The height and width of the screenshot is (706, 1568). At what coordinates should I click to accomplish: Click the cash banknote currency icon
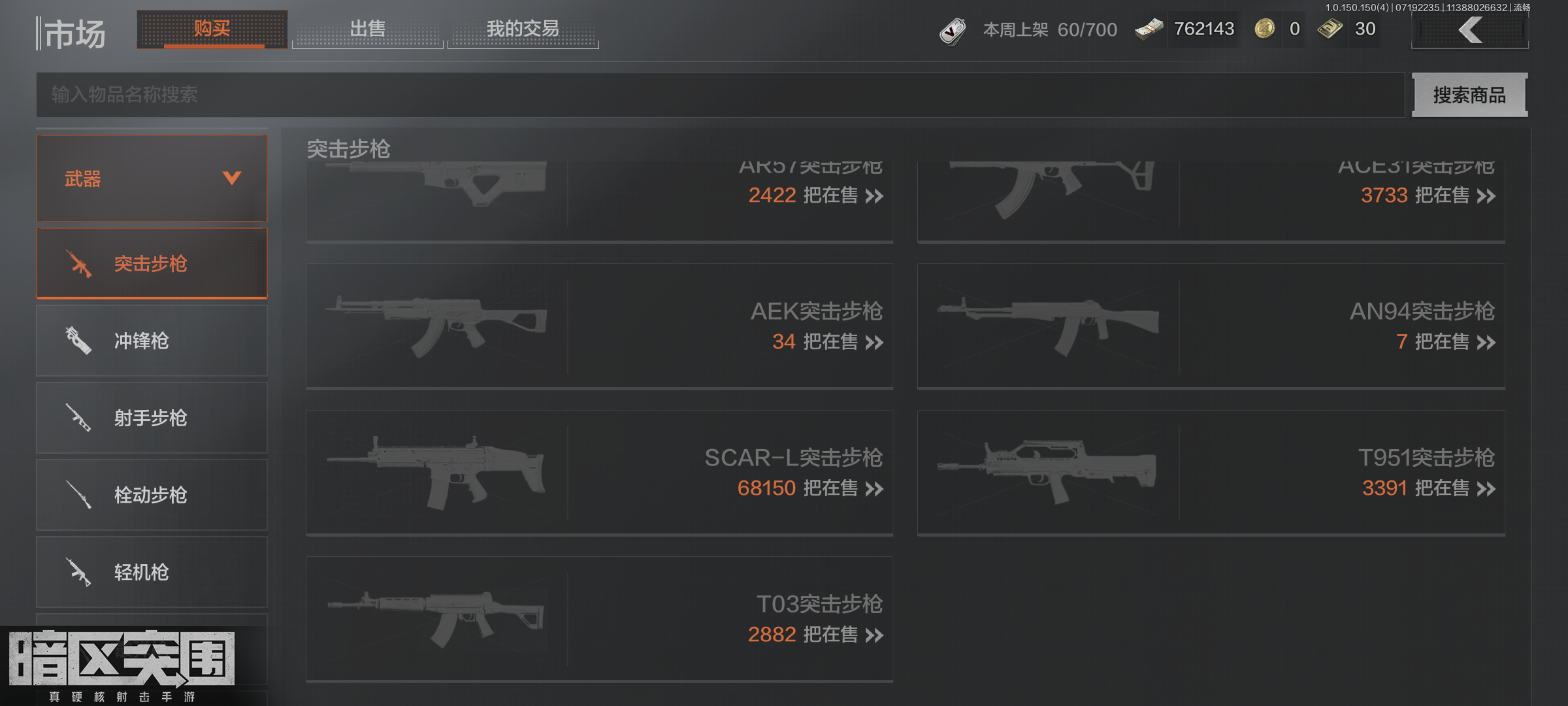pos(1149,29)
